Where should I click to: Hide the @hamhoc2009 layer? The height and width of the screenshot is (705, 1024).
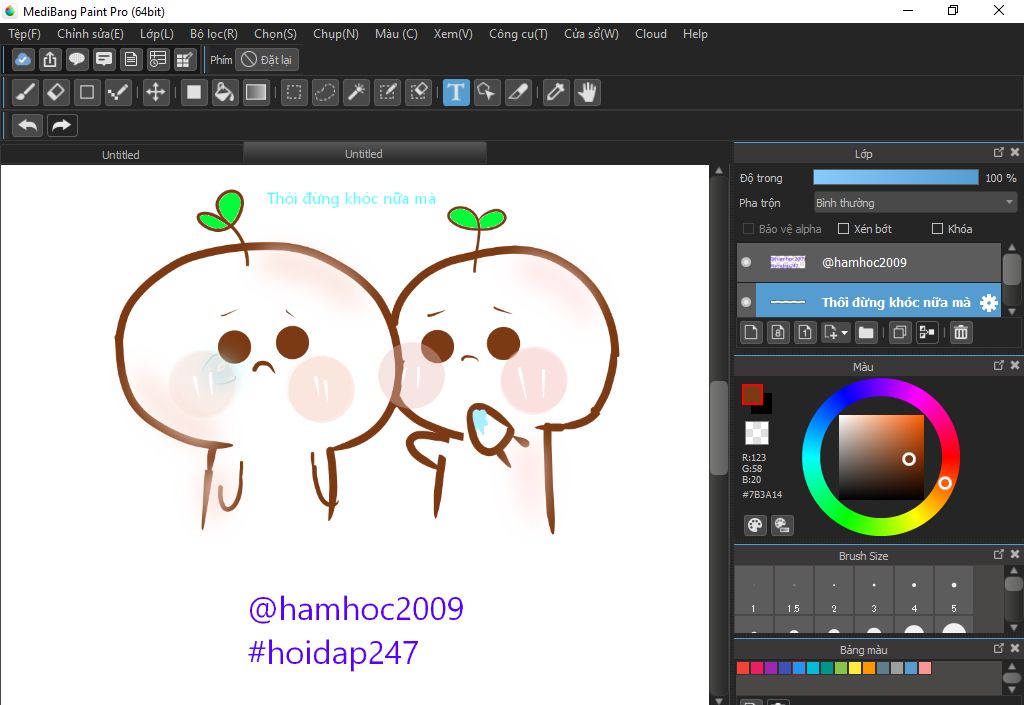point(746,262)
